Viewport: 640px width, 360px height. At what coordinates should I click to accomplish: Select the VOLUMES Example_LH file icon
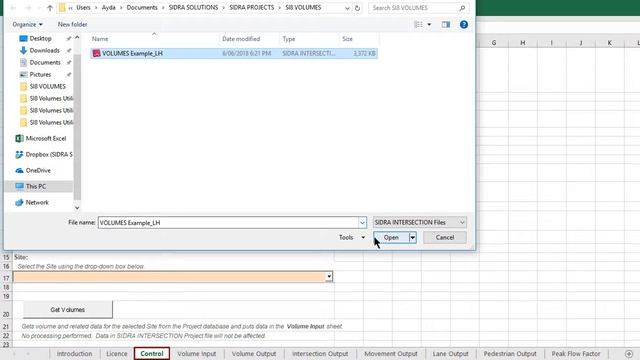(96, 53)
